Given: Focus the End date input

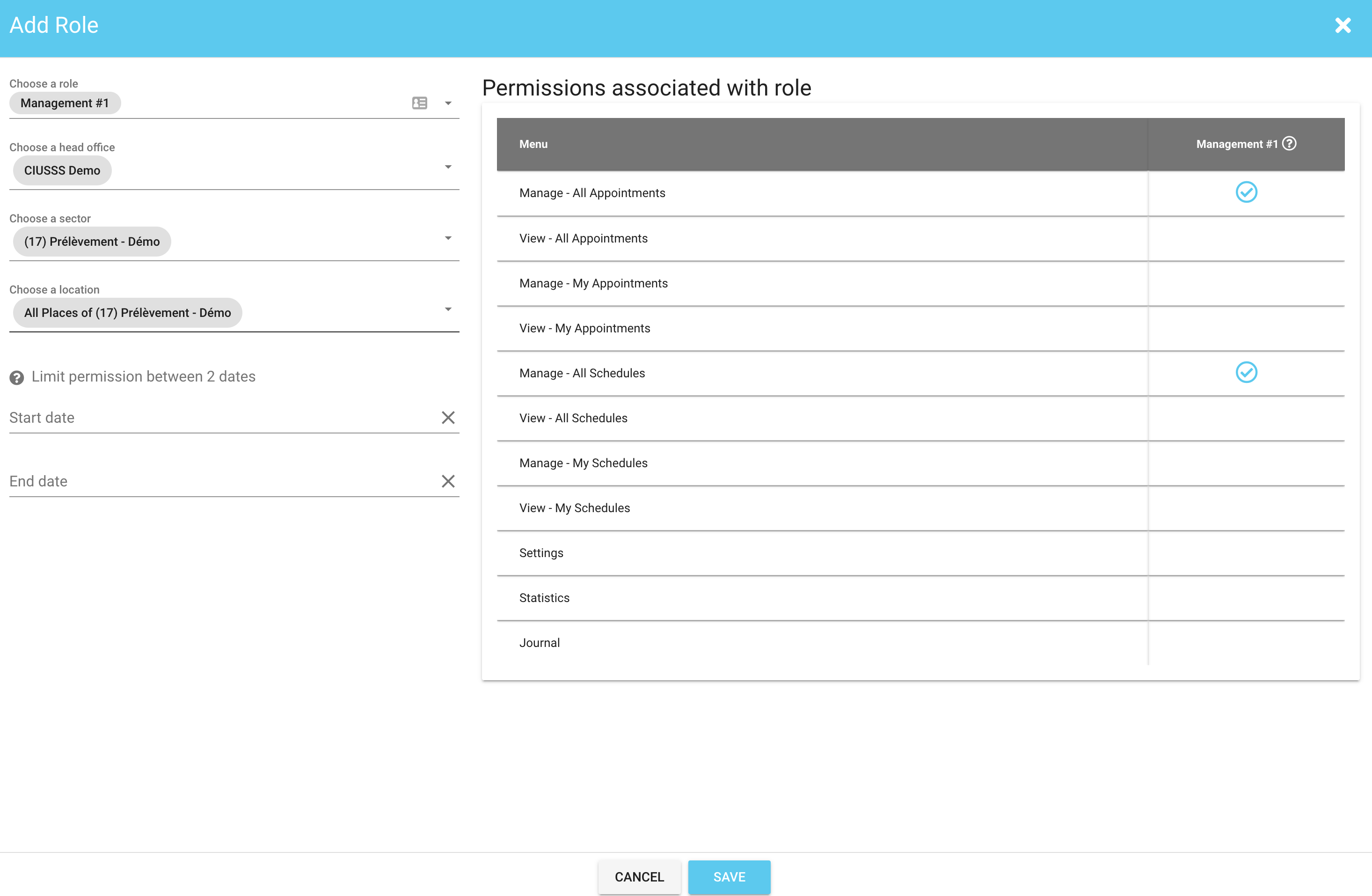Looking at the screenshot, I should point(219,481).
